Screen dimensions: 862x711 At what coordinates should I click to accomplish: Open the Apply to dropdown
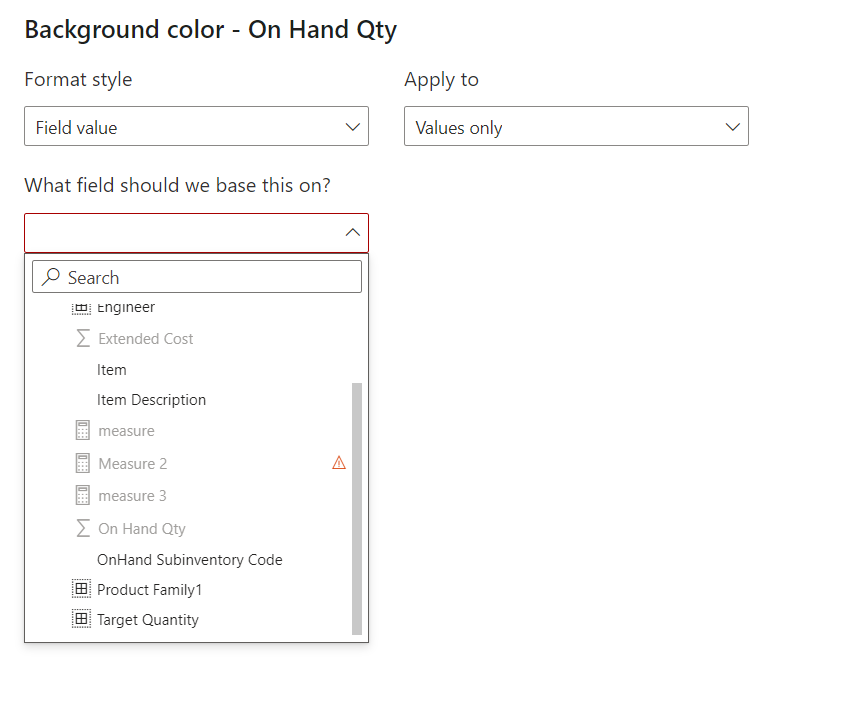click(576, 126)
